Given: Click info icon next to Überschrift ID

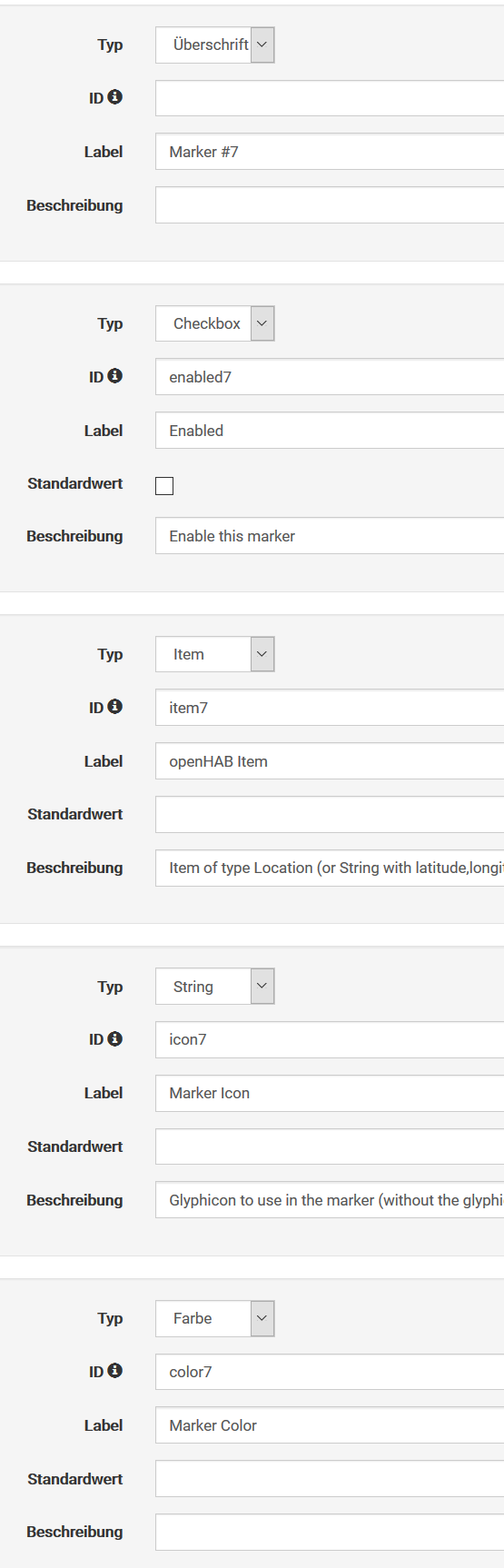Looking at the screenshot, I should 115,97.
